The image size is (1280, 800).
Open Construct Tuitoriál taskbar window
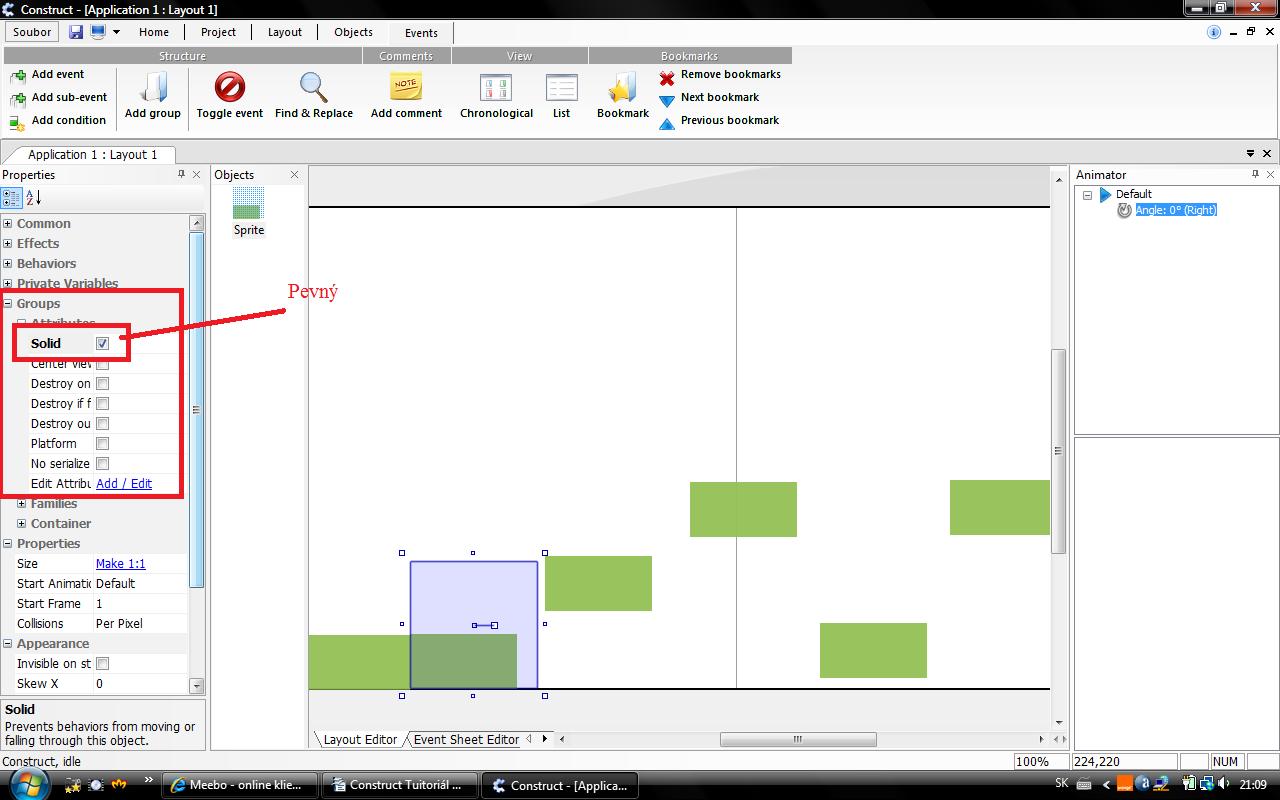[399, 785]
